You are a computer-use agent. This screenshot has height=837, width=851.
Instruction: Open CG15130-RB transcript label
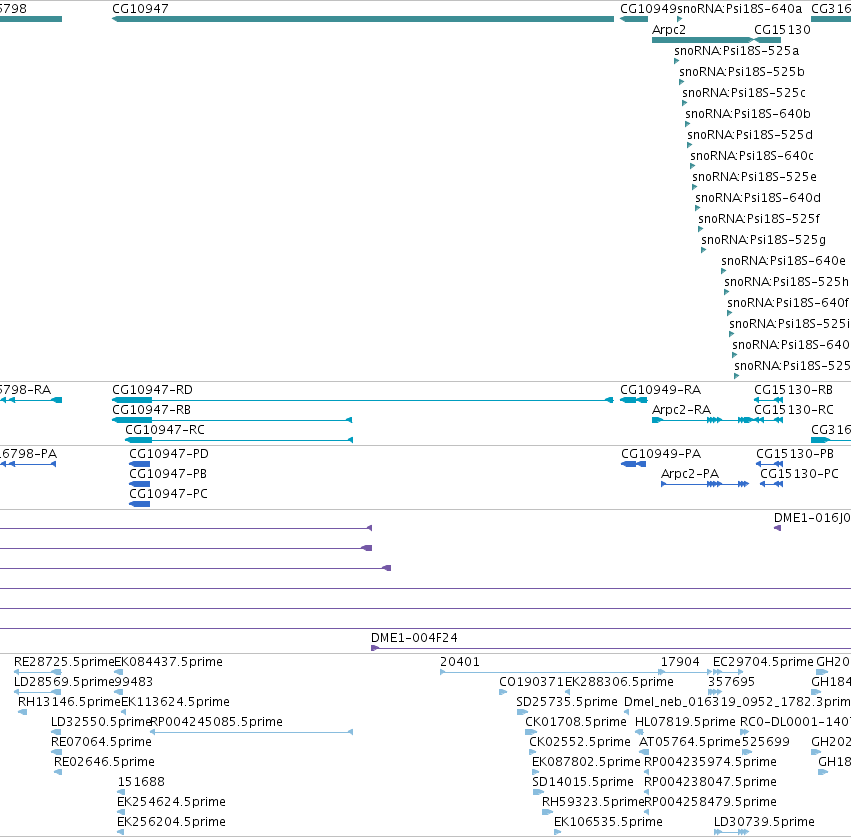(793, 390)
